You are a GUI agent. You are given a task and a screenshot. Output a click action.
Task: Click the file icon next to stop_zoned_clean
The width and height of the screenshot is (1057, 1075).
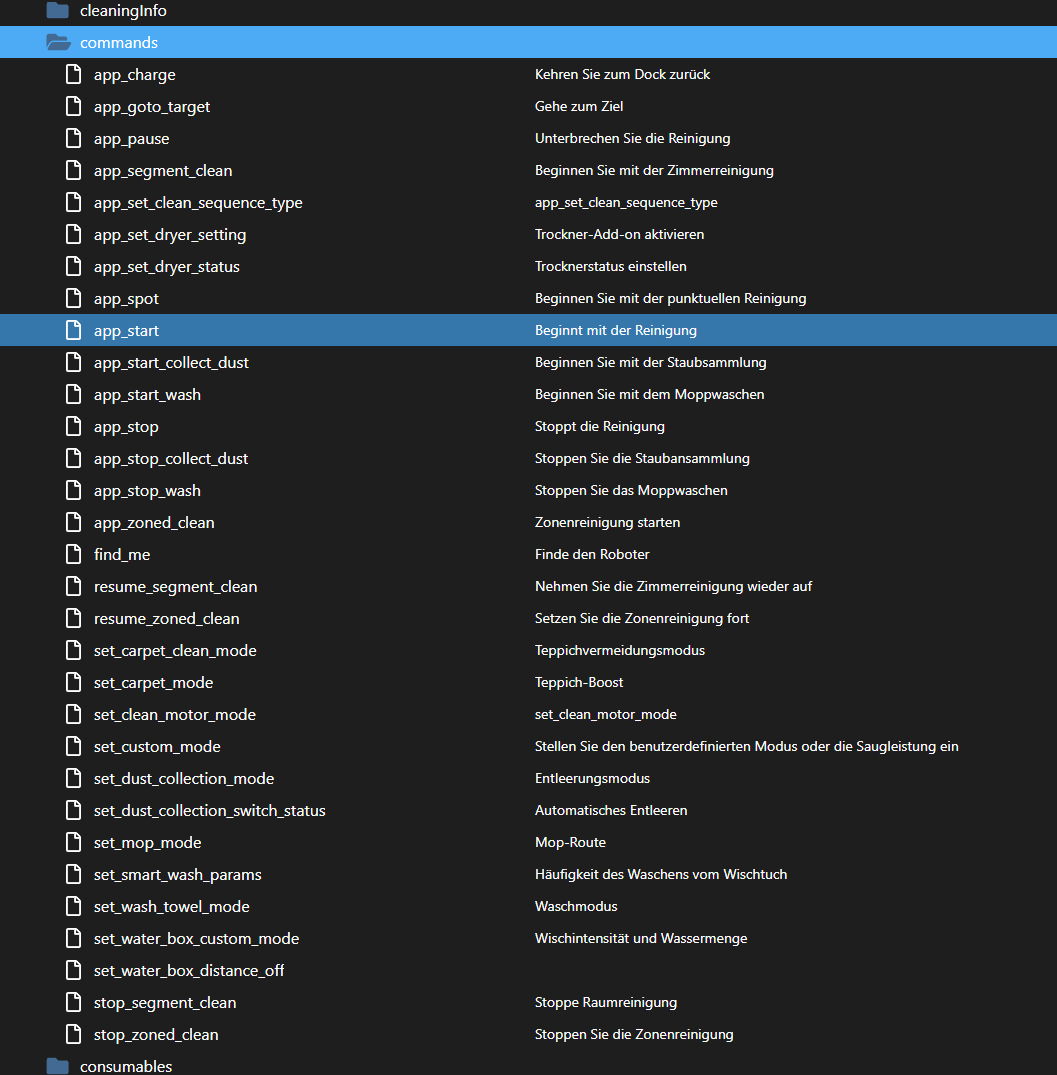pos(73,1034)
